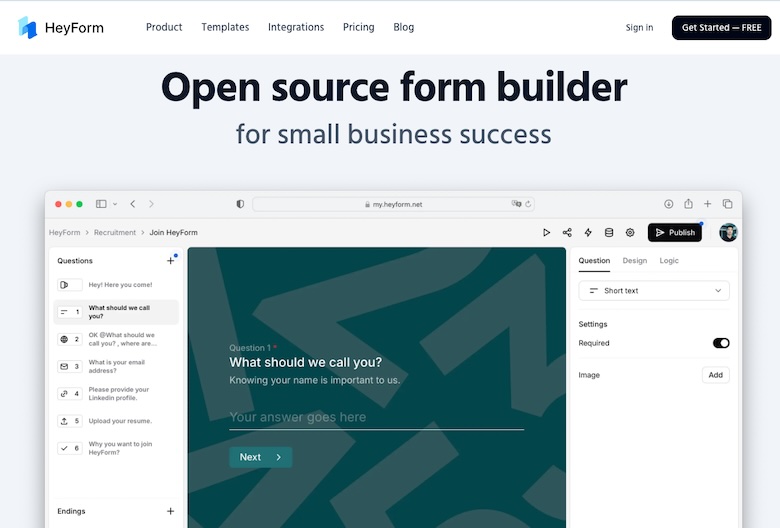Open the Templates page
This screenshot has width=780, height=528.
(225, 27)
